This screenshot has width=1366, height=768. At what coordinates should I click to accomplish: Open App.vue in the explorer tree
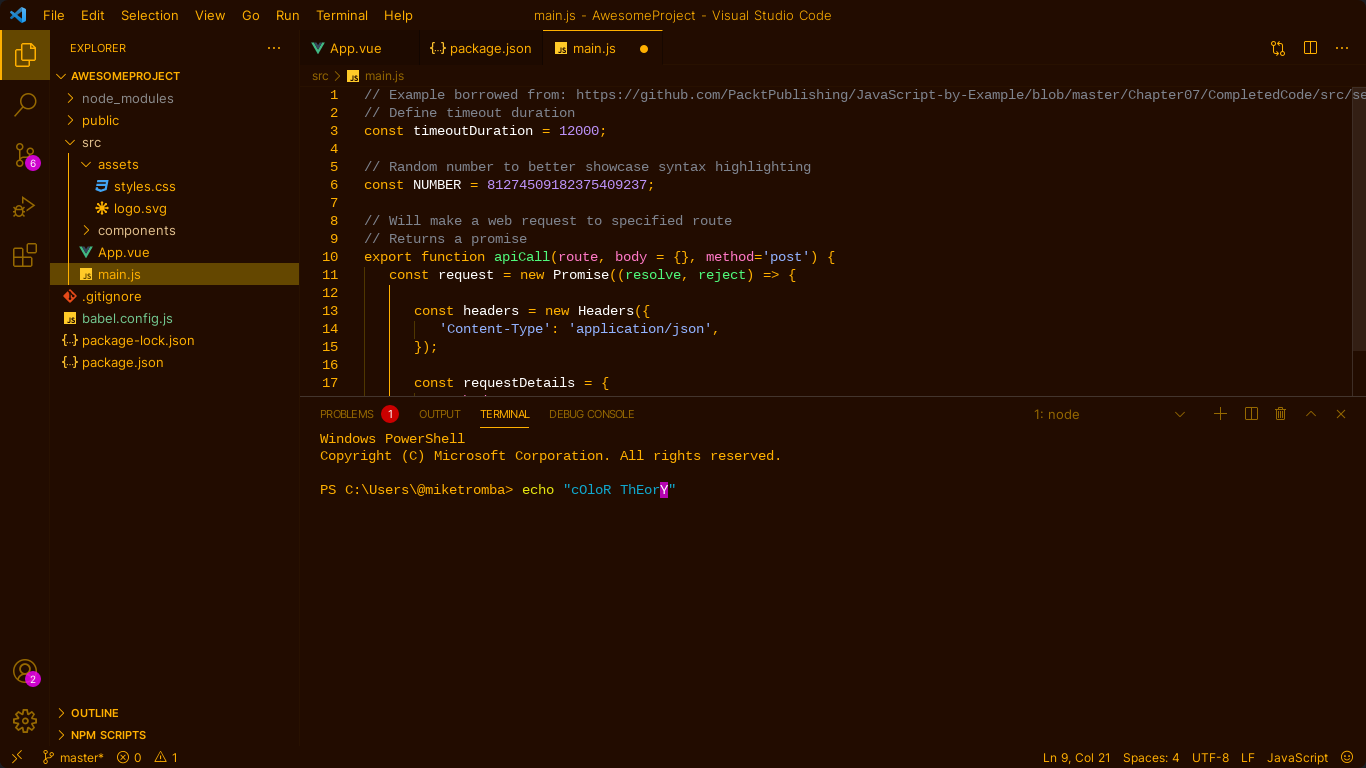[x=123, y=252]
